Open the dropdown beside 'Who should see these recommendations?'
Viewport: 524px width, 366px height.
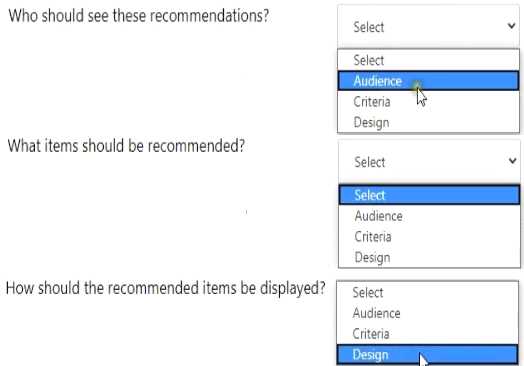click(x=428, y=27)
